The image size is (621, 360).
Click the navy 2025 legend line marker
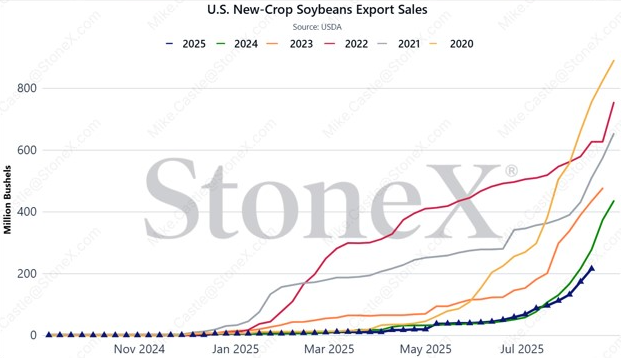(x=170, y=44)
